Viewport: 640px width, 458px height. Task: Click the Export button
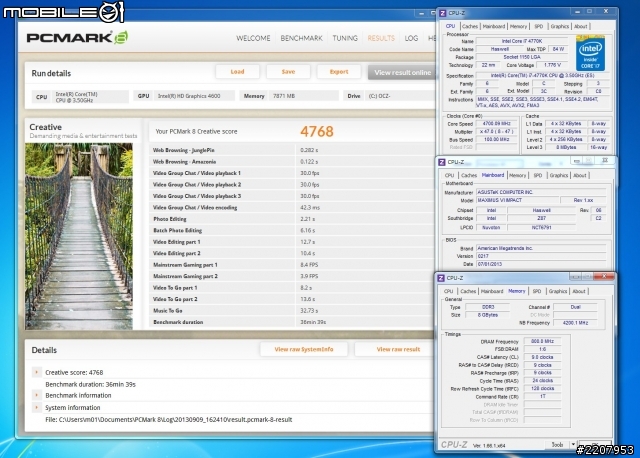tap(339, 71)
